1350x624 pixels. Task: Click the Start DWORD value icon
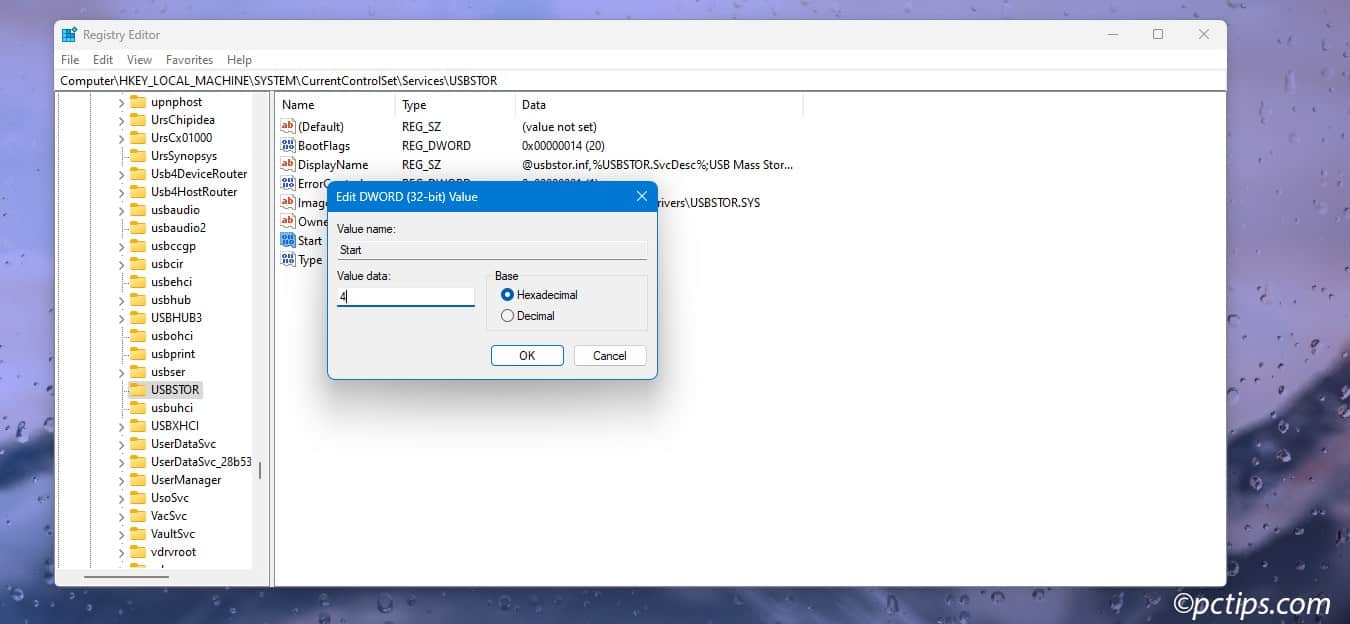coord(288,241)
